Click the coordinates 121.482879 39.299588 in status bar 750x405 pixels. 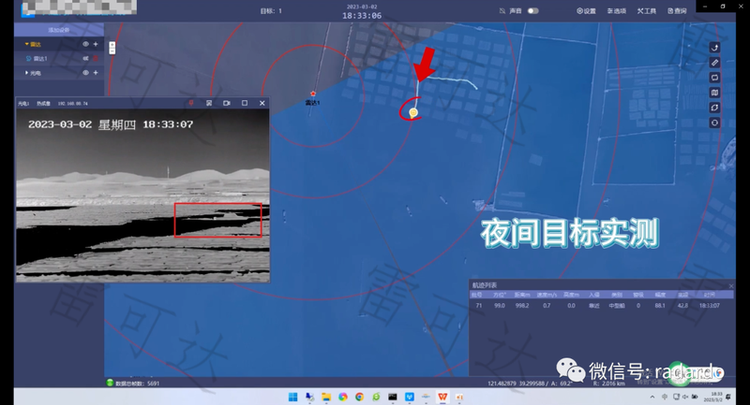(x=516, y=383)
